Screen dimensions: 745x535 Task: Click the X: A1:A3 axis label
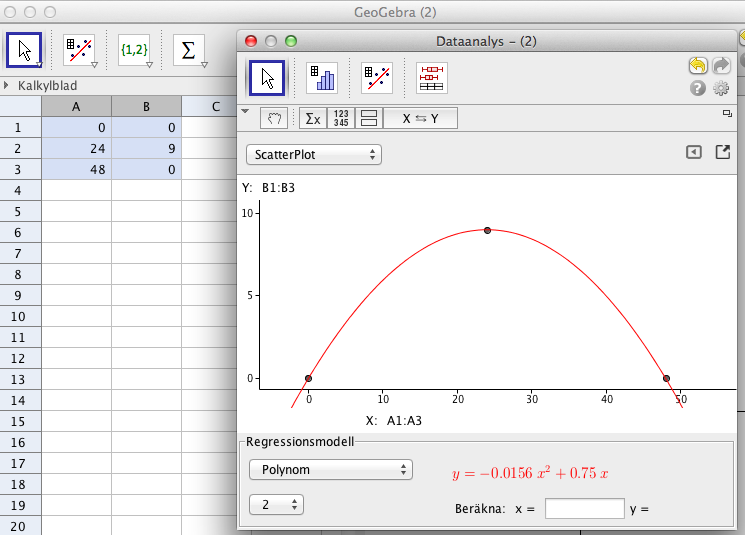(x=394, y=420)
